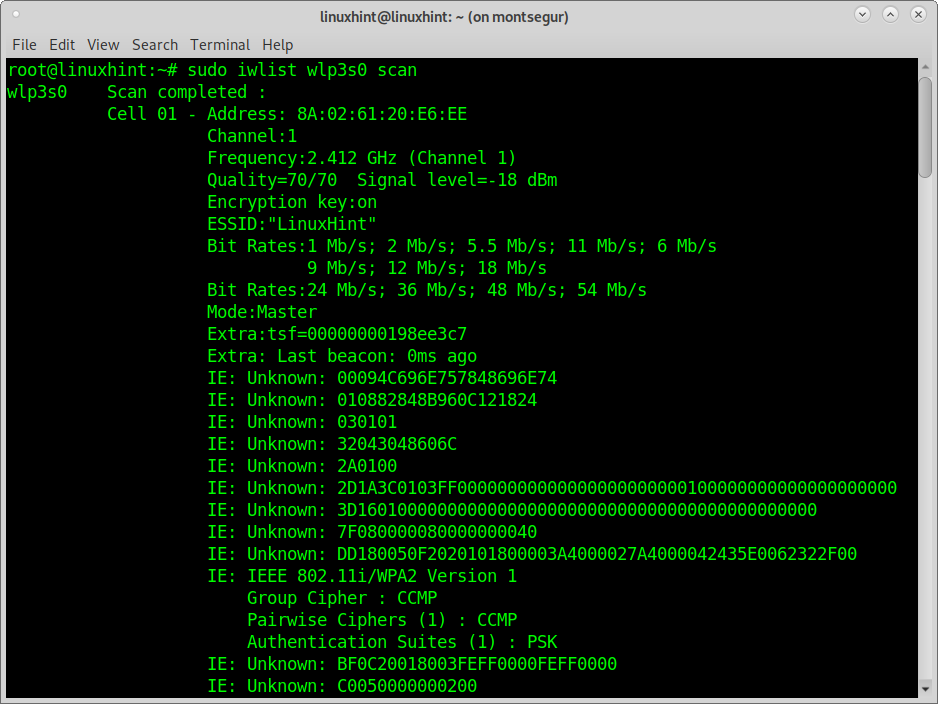Screen dimensions: 938x704
Task: Click the scrollbar up arrow
Action: [925, 67]
